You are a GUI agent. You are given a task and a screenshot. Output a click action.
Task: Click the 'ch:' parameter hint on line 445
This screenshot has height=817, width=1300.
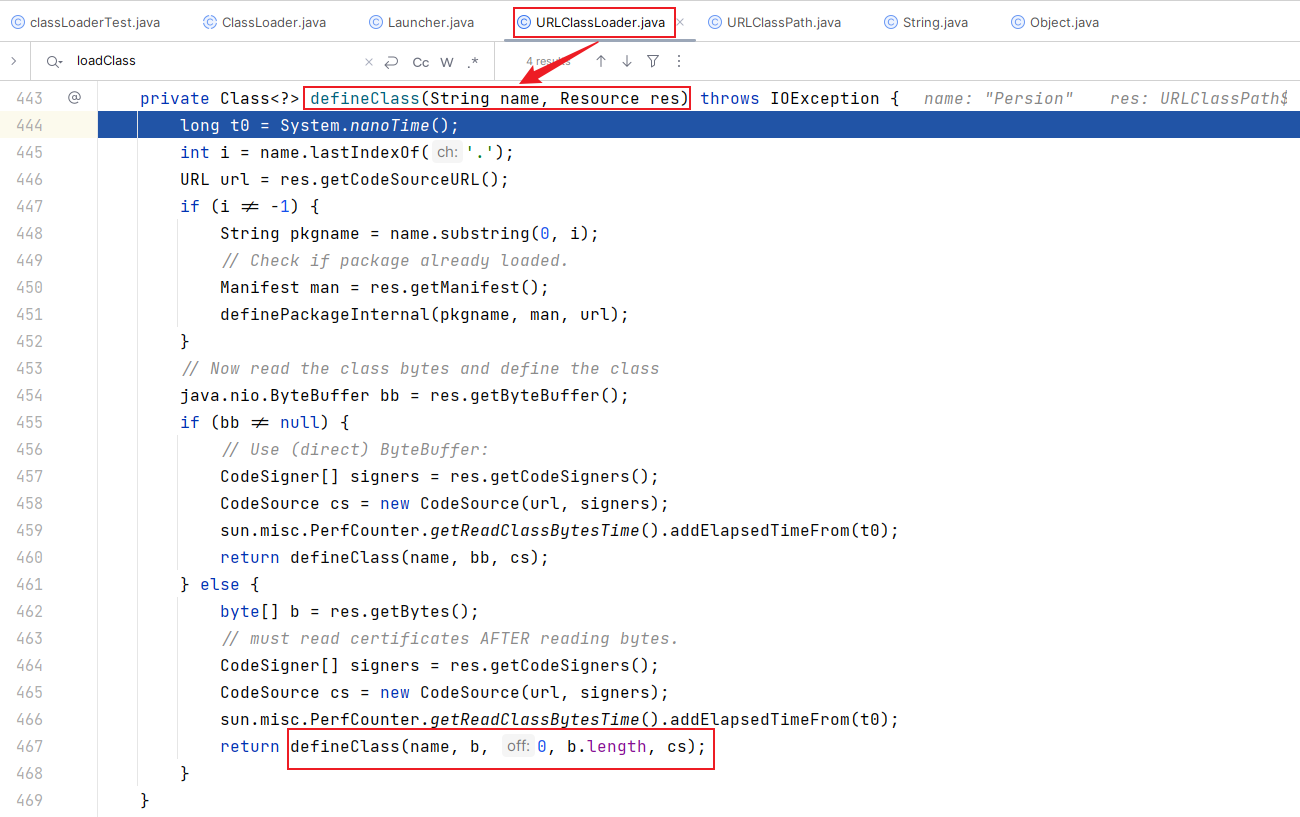coord(447,153)
